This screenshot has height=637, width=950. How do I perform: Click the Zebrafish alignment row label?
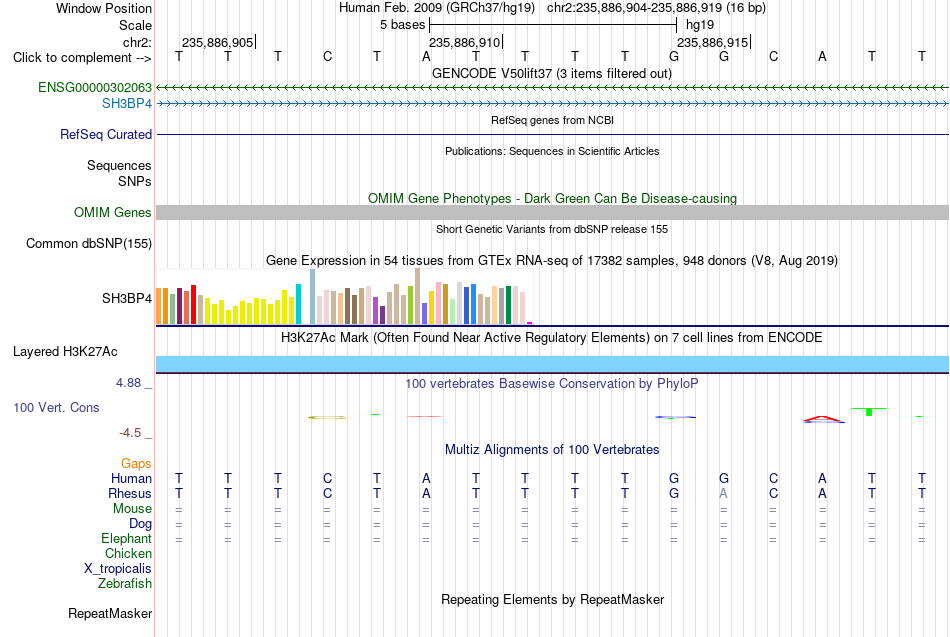125,584
